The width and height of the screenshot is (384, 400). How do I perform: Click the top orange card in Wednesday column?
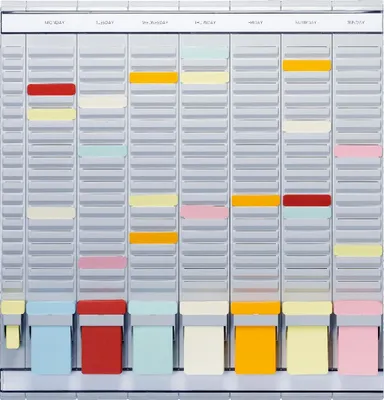(x=154, y=77)
